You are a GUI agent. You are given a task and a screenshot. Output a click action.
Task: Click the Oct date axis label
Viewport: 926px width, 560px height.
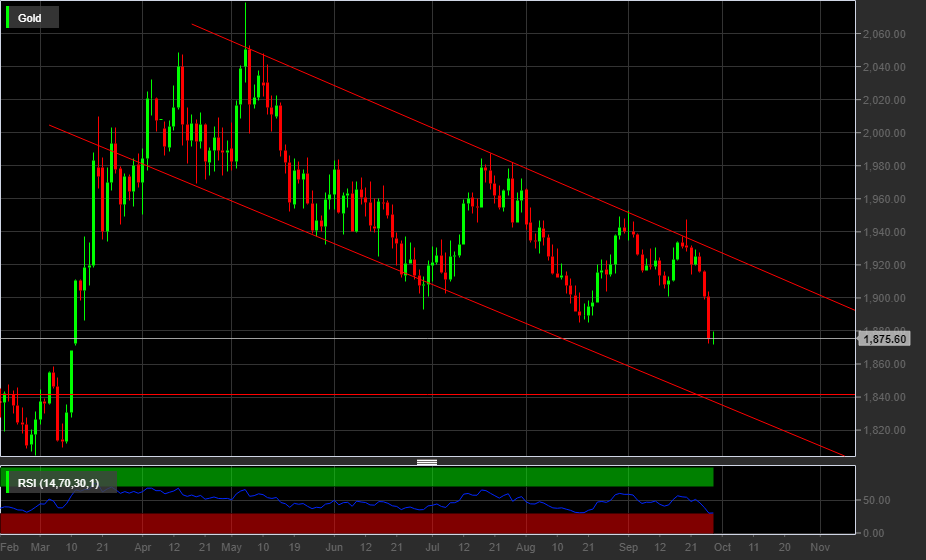(722, 548)
